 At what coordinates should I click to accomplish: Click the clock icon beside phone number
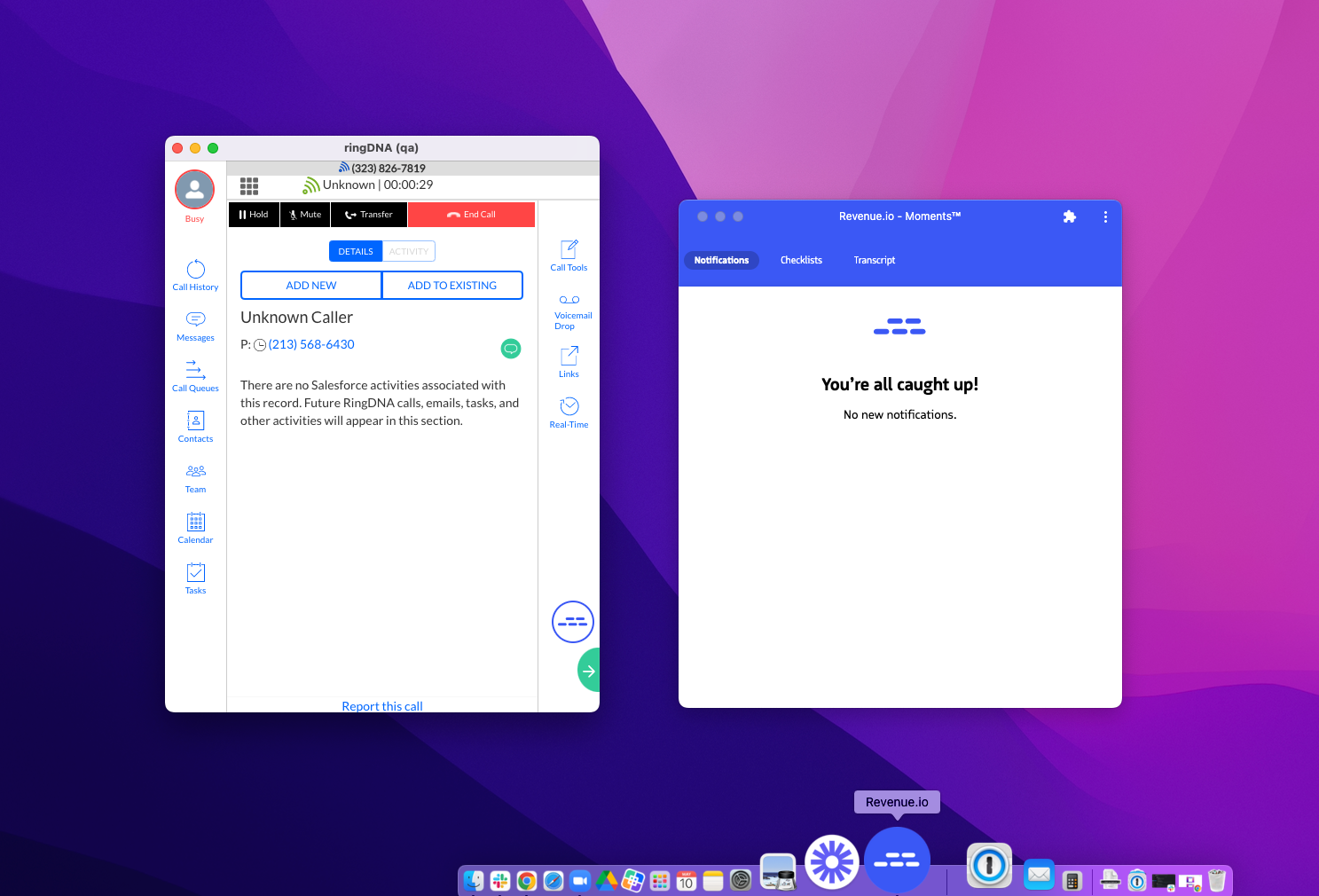point(260,345)
